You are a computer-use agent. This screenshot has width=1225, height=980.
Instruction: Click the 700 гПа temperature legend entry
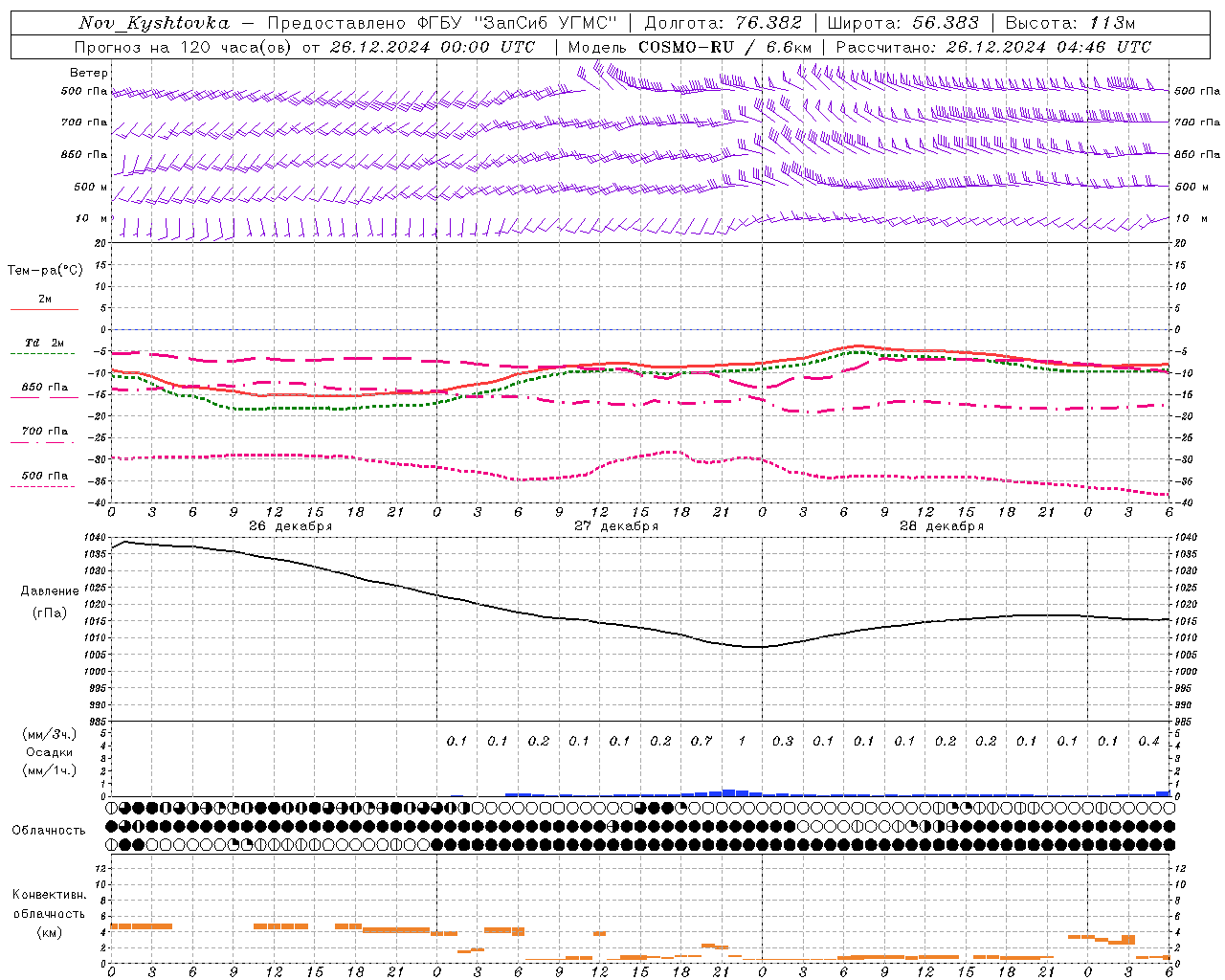[x=44, y=432]
